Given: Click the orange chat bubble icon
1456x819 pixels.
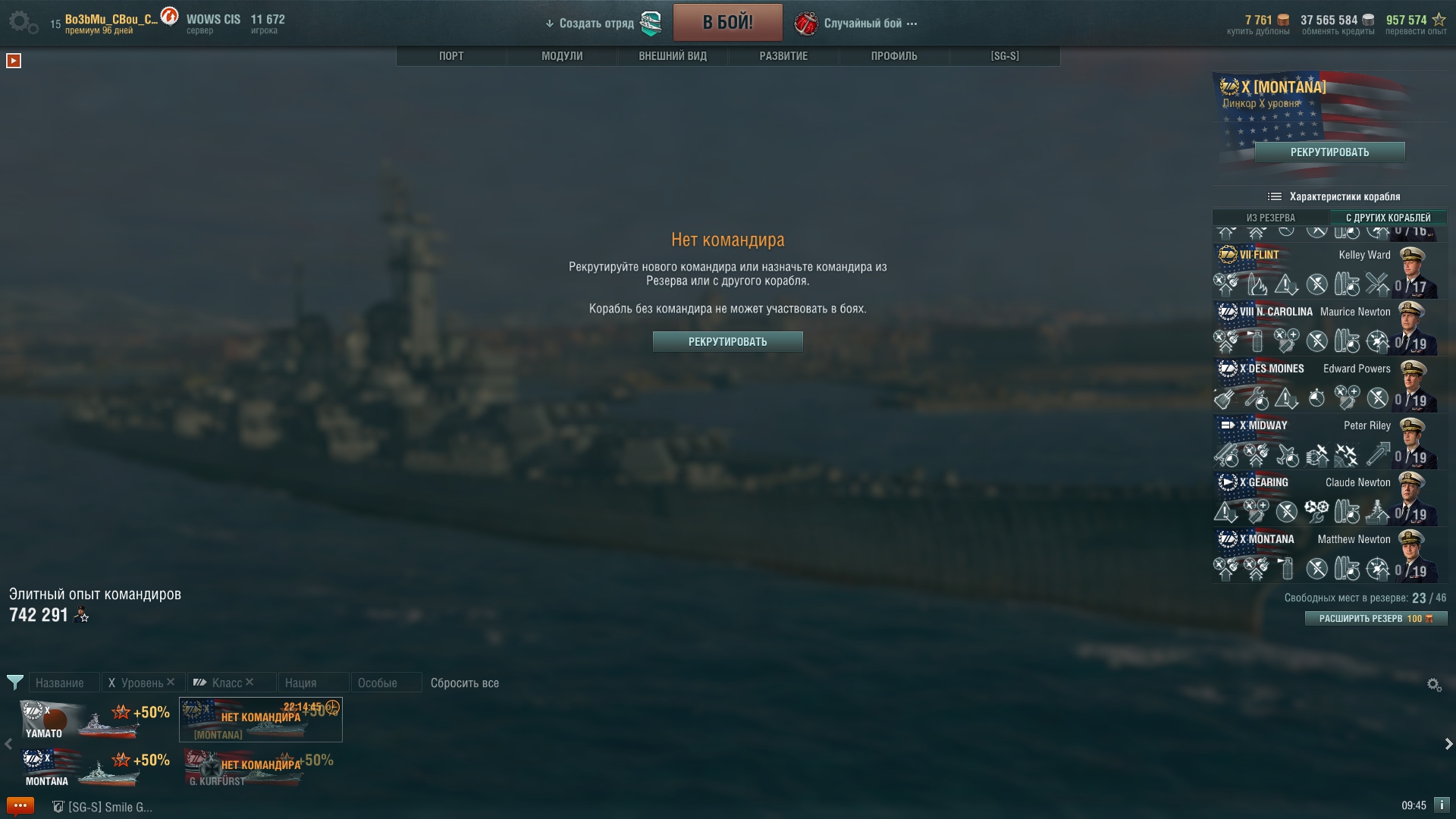Looking at the screenshot, I should [x=20, y=806].
